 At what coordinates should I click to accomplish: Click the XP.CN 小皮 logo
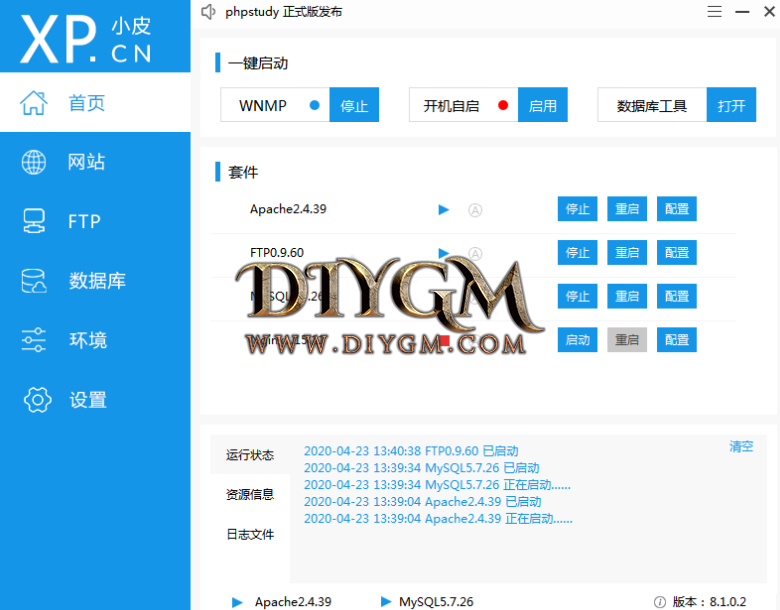pos(86,39)
